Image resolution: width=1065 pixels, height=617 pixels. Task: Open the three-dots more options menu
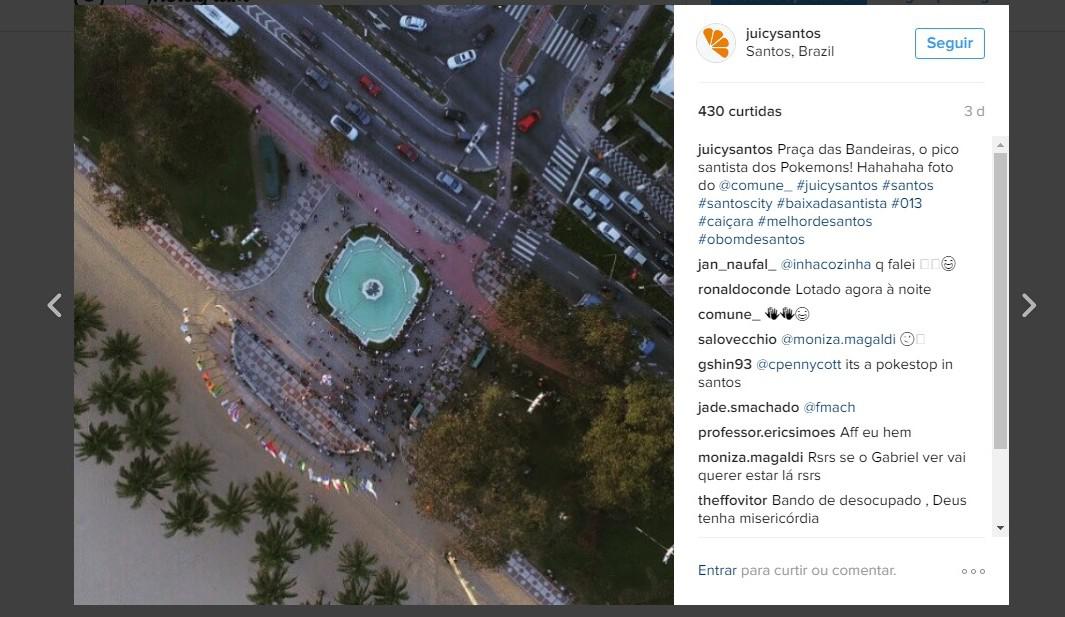[973, 571]
